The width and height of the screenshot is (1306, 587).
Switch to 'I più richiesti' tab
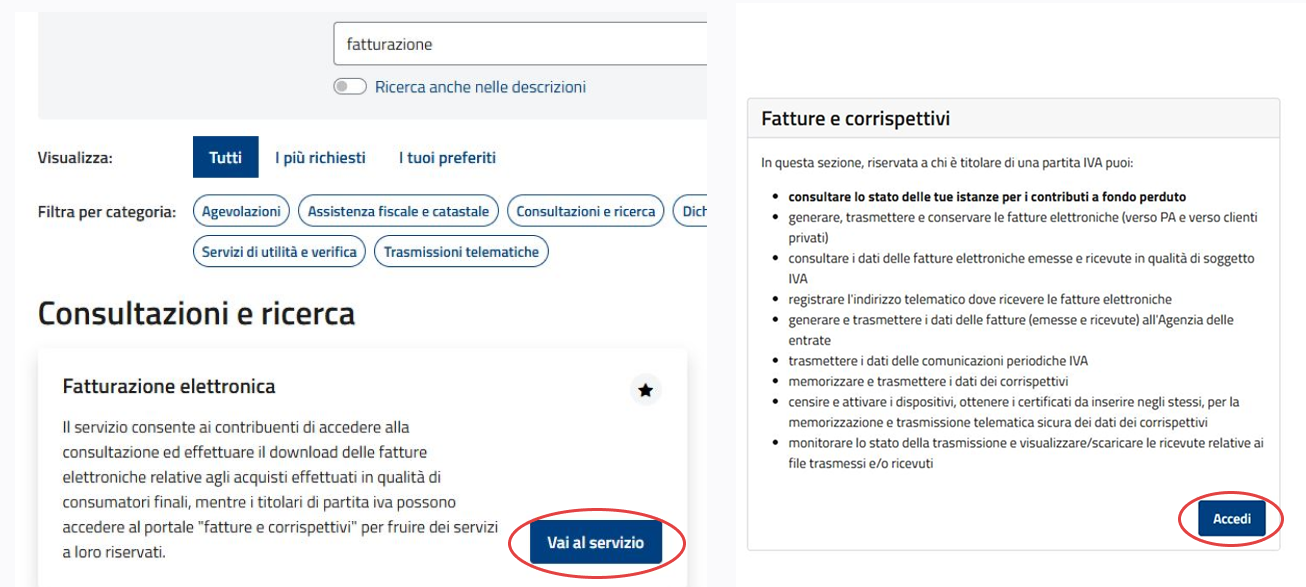[320, 158]
